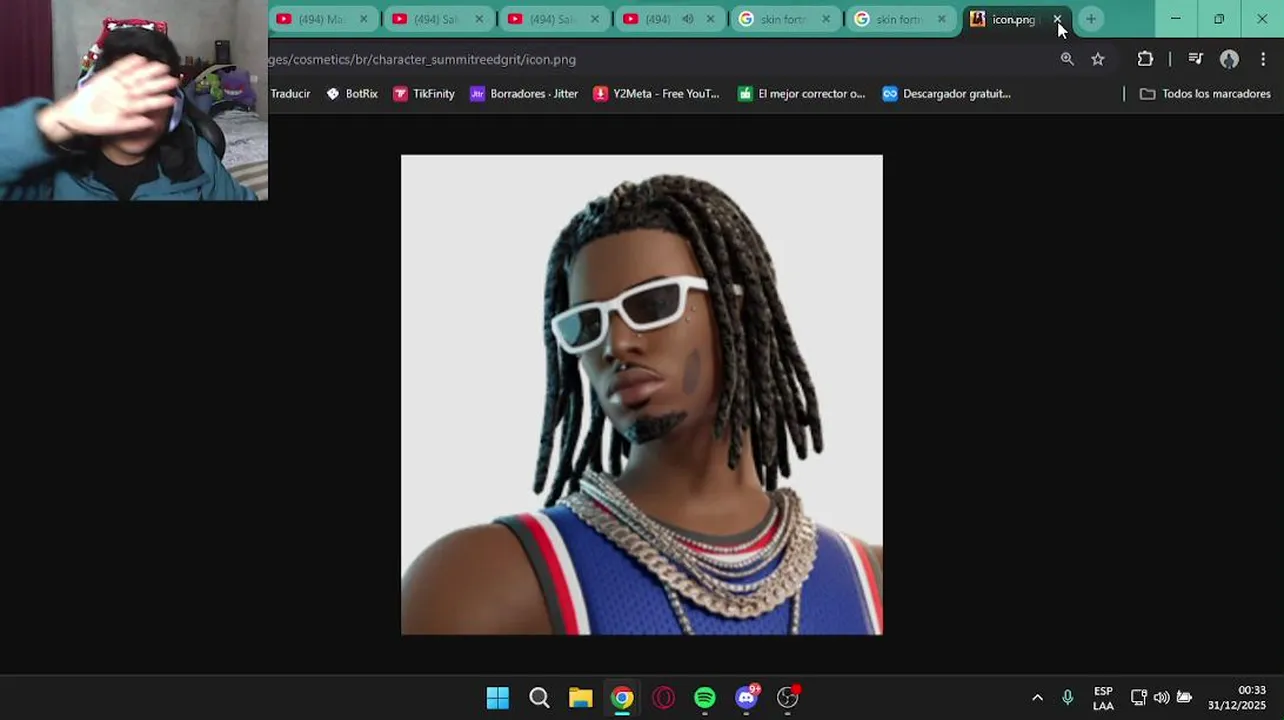Viewport: 1284px width, 720px height.
Task: Minimize the Chrome window
Action: tap(1176, 19)
